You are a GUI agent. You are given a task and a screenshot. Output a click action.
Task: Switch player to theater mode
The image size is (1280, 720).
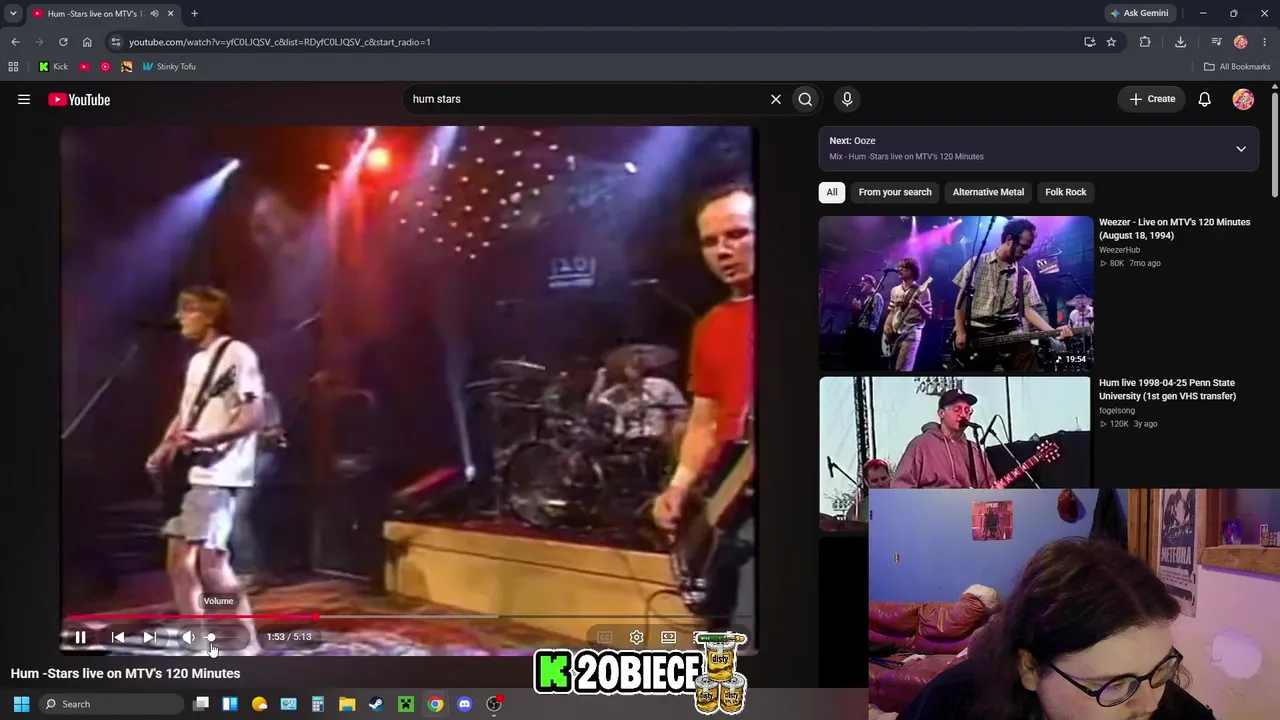(x=669, y=637)
